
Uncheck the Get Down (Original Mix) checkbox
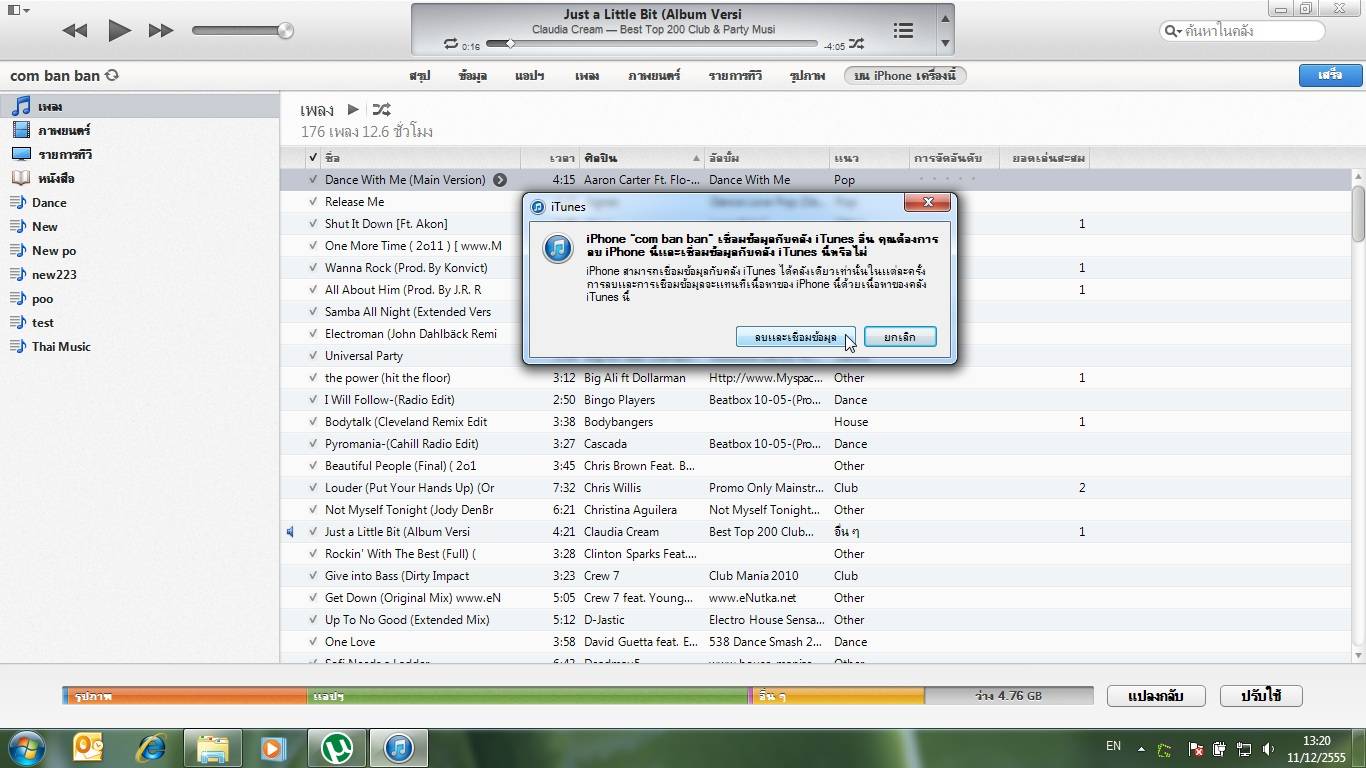point(313,598)
